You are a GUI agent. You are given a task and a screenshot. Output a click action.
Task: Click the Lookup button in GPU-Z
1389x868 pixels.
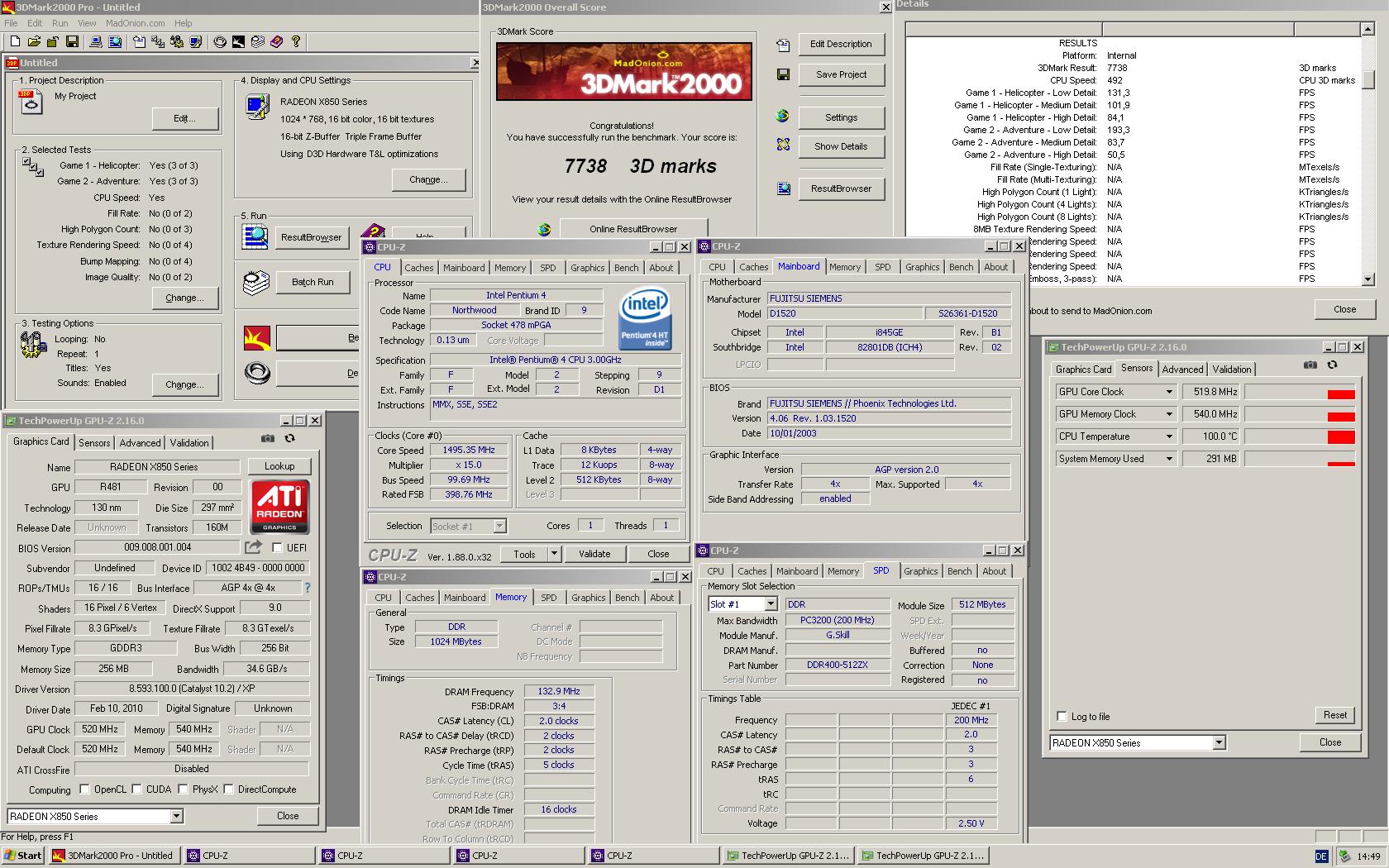279,466
